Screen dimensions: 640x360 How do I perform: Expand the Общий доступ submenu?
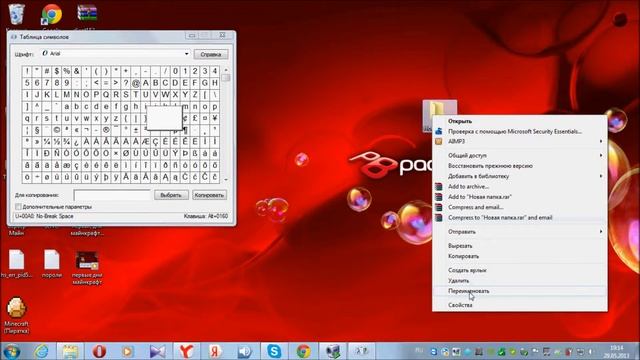(x=520, y=156)
